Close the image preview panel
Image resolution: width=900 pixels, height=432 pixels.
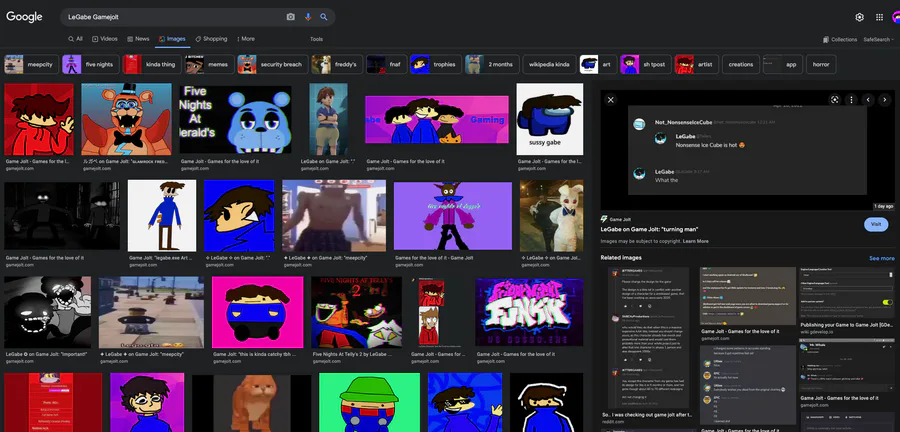(611, 100)
